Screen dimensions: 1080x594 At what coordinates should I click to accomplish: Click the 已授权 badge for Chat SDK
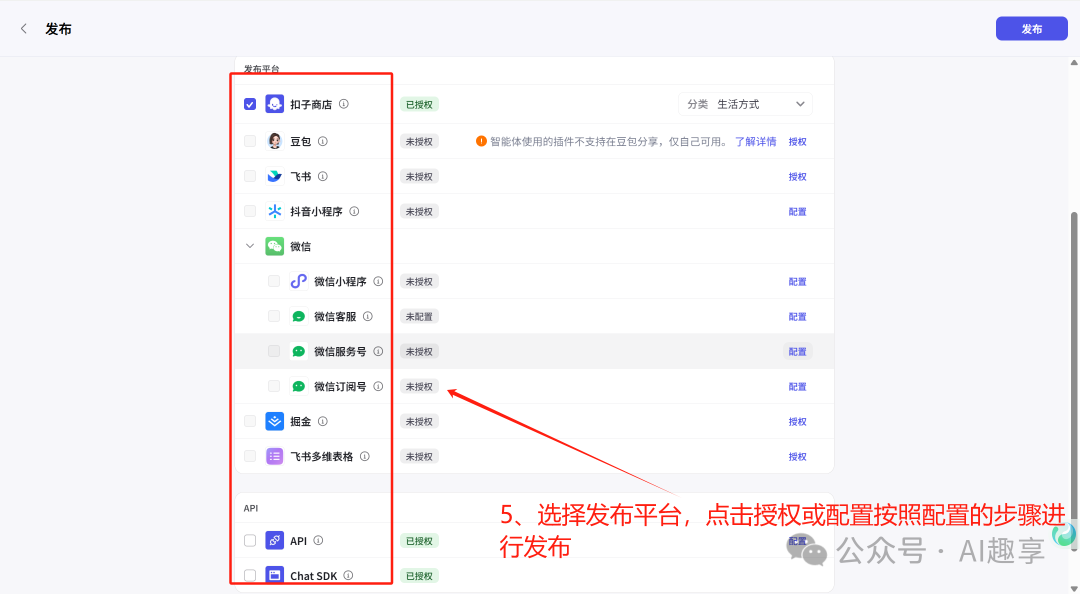pos(419,575)
